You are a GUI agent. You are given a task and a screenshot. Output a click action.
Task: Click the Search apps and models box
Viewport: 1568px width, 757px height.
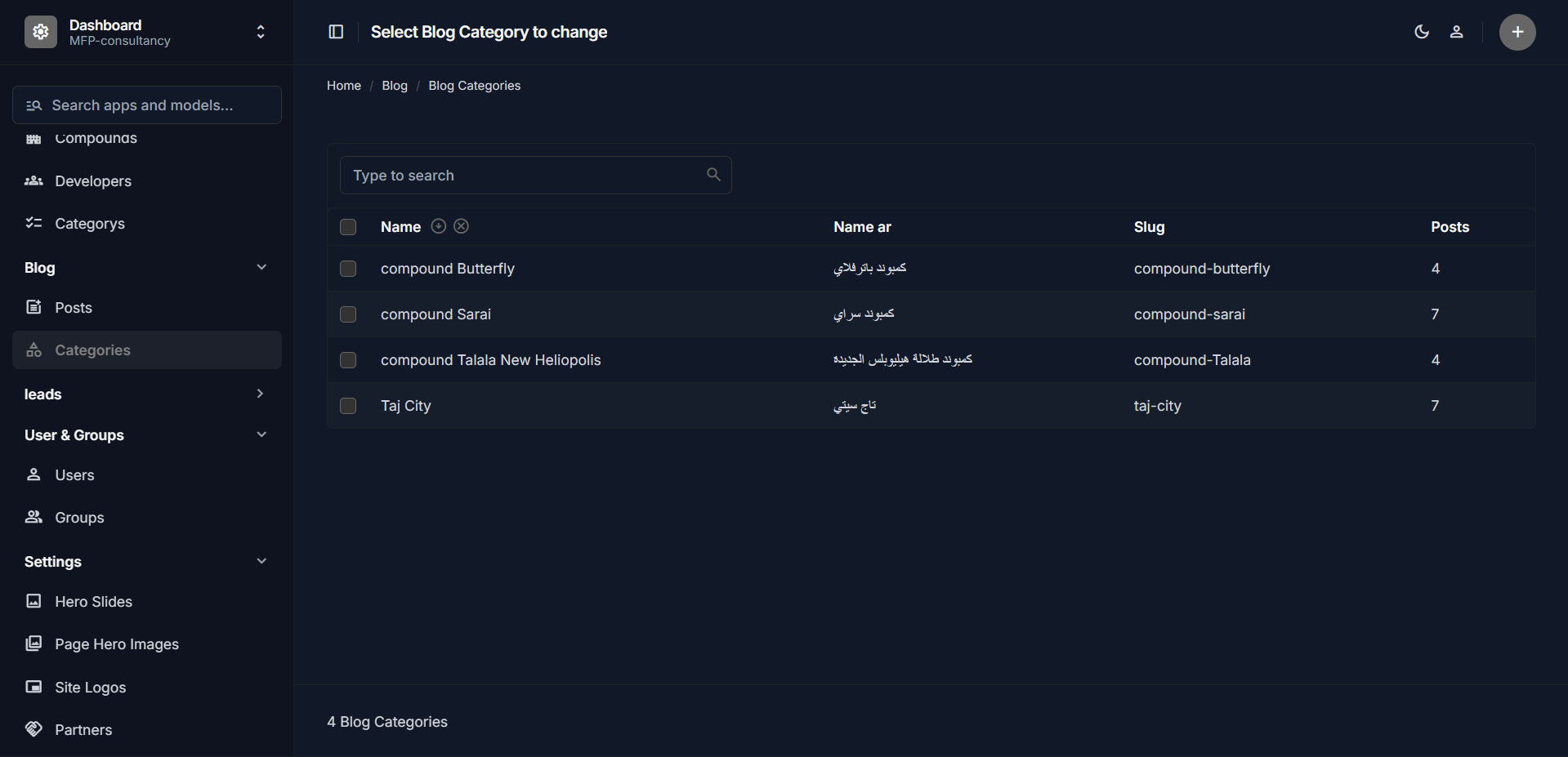[x=147, y=105]
